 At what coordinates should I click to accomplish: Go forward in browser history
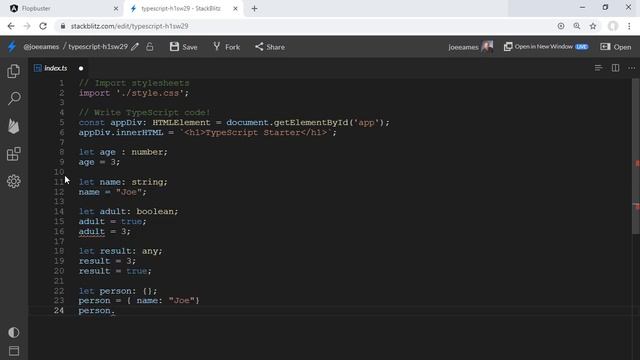(x=27, y=26)
